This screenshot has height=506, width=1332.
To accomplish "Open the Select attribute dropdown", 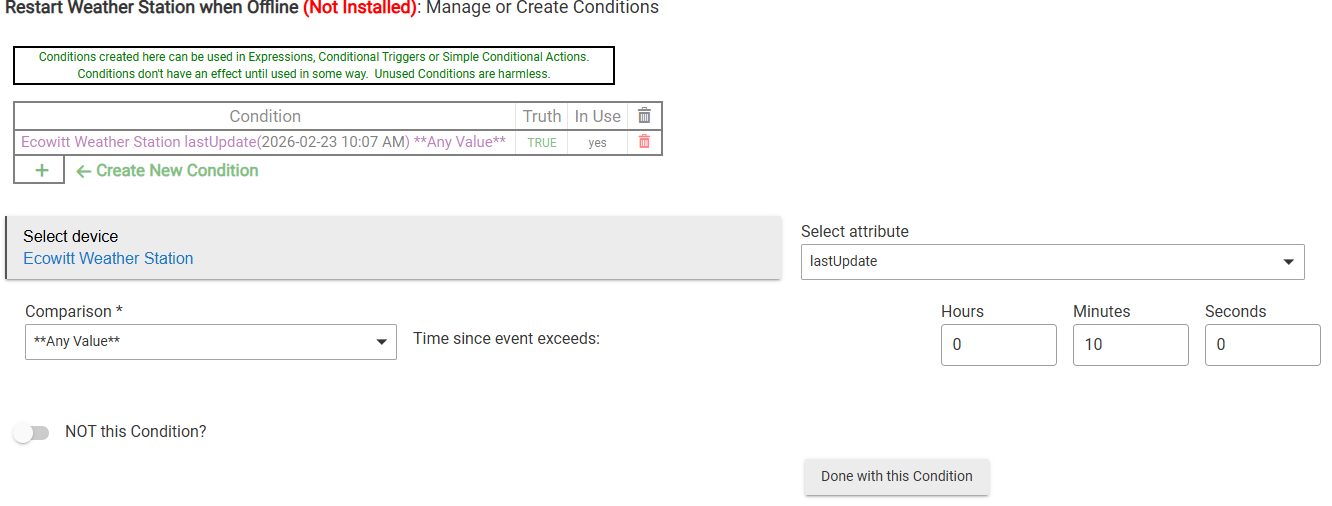I will (x=1052, y=262).
